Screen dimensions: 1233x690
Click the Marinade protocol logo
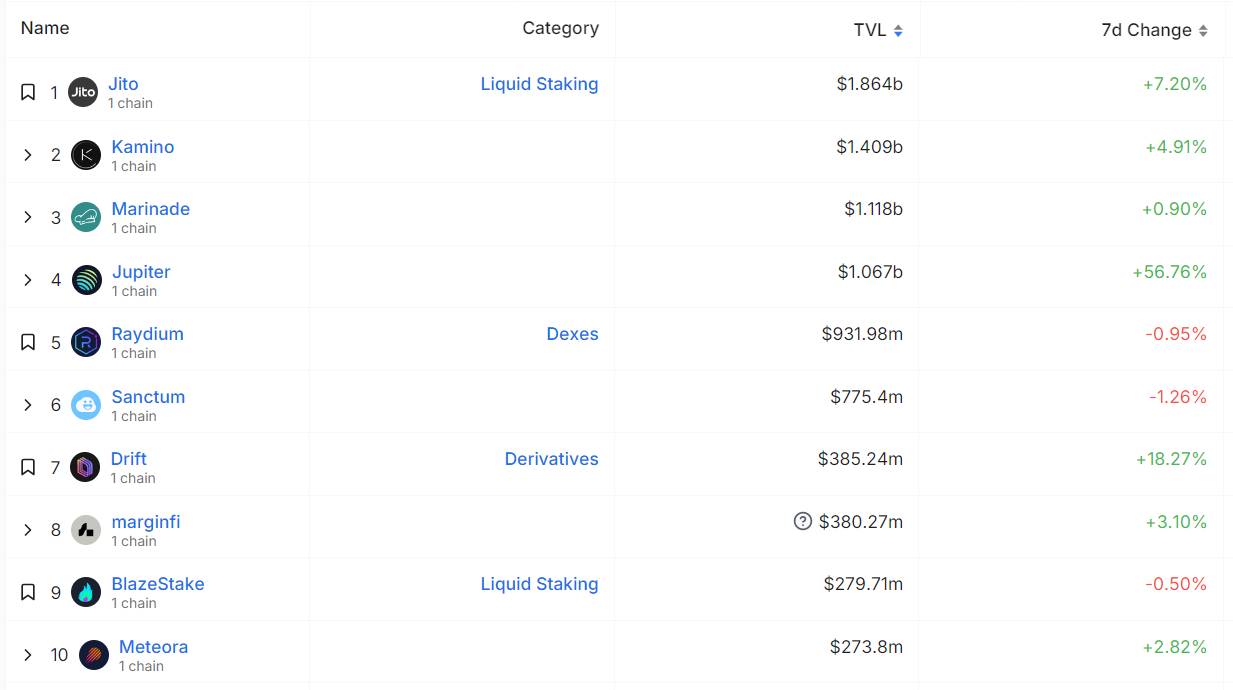(x=86, y=217)
